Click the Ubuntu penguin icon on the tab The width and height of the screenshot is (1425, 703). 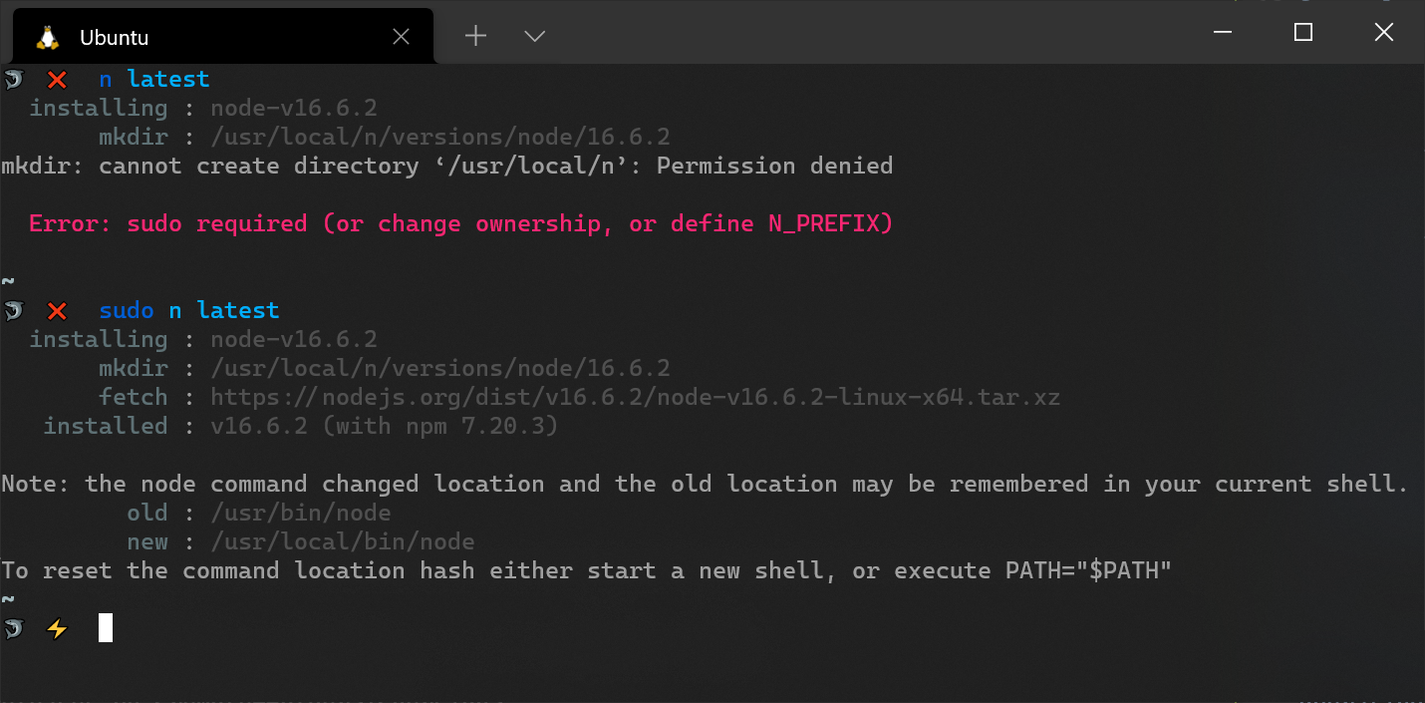click(44, 36)
